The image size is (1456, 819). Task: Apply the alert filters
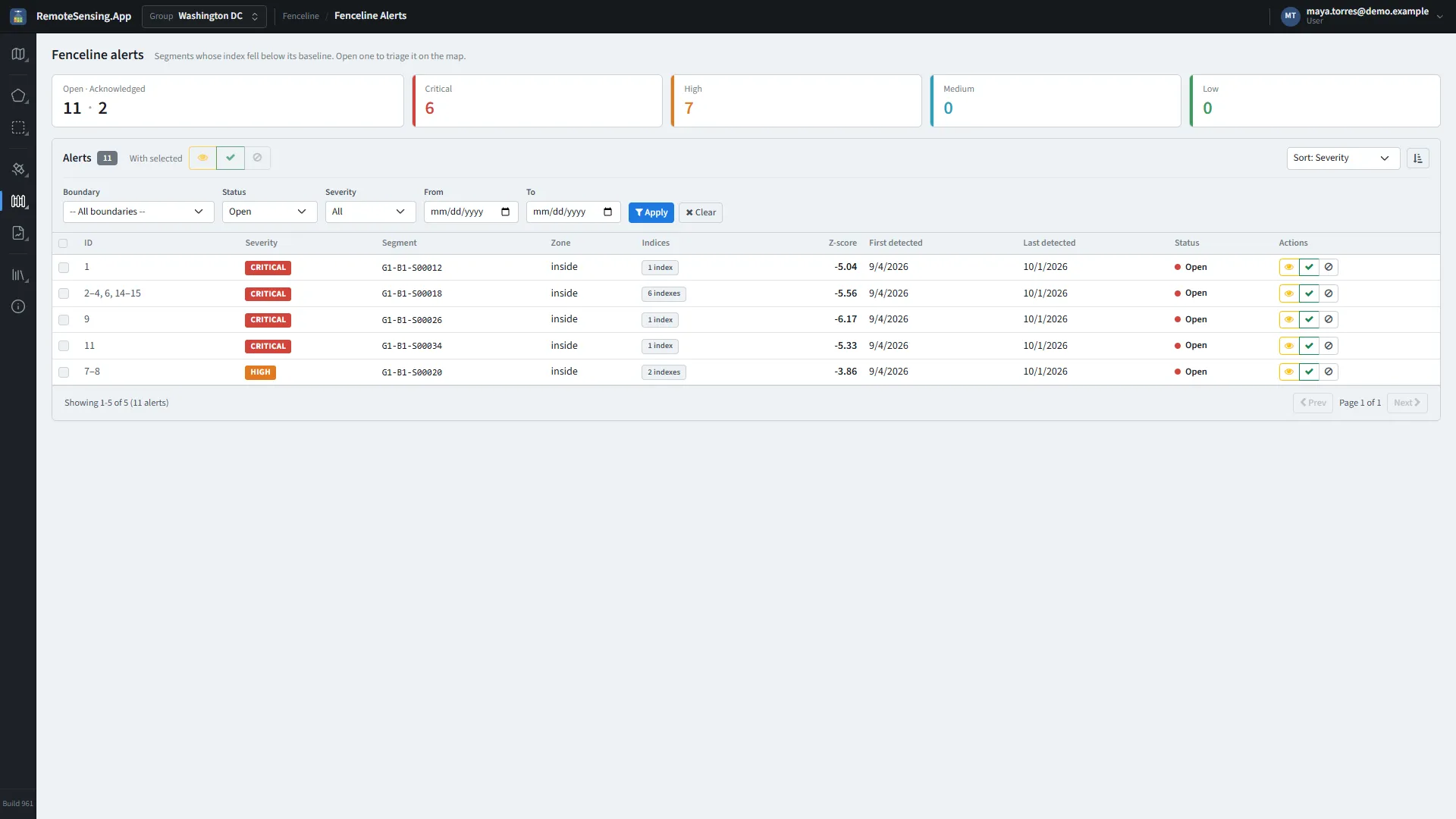(x=651, y=212)
